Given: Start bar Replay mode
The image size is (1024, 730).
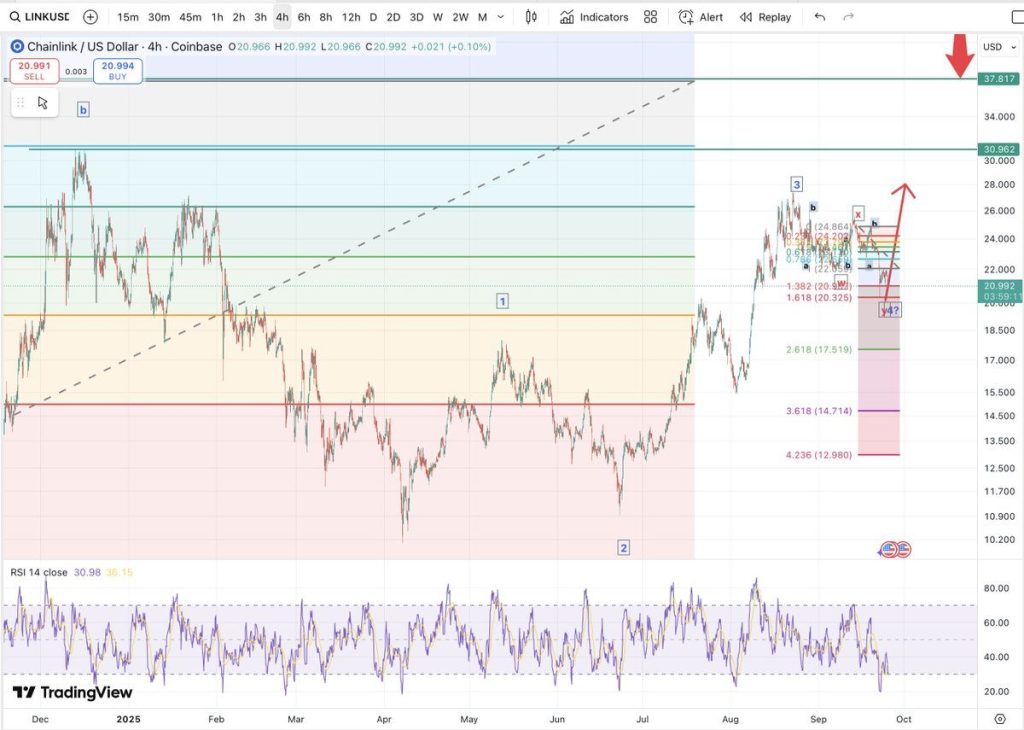Looking at the screenshot, I should click(x=765, y=17).
